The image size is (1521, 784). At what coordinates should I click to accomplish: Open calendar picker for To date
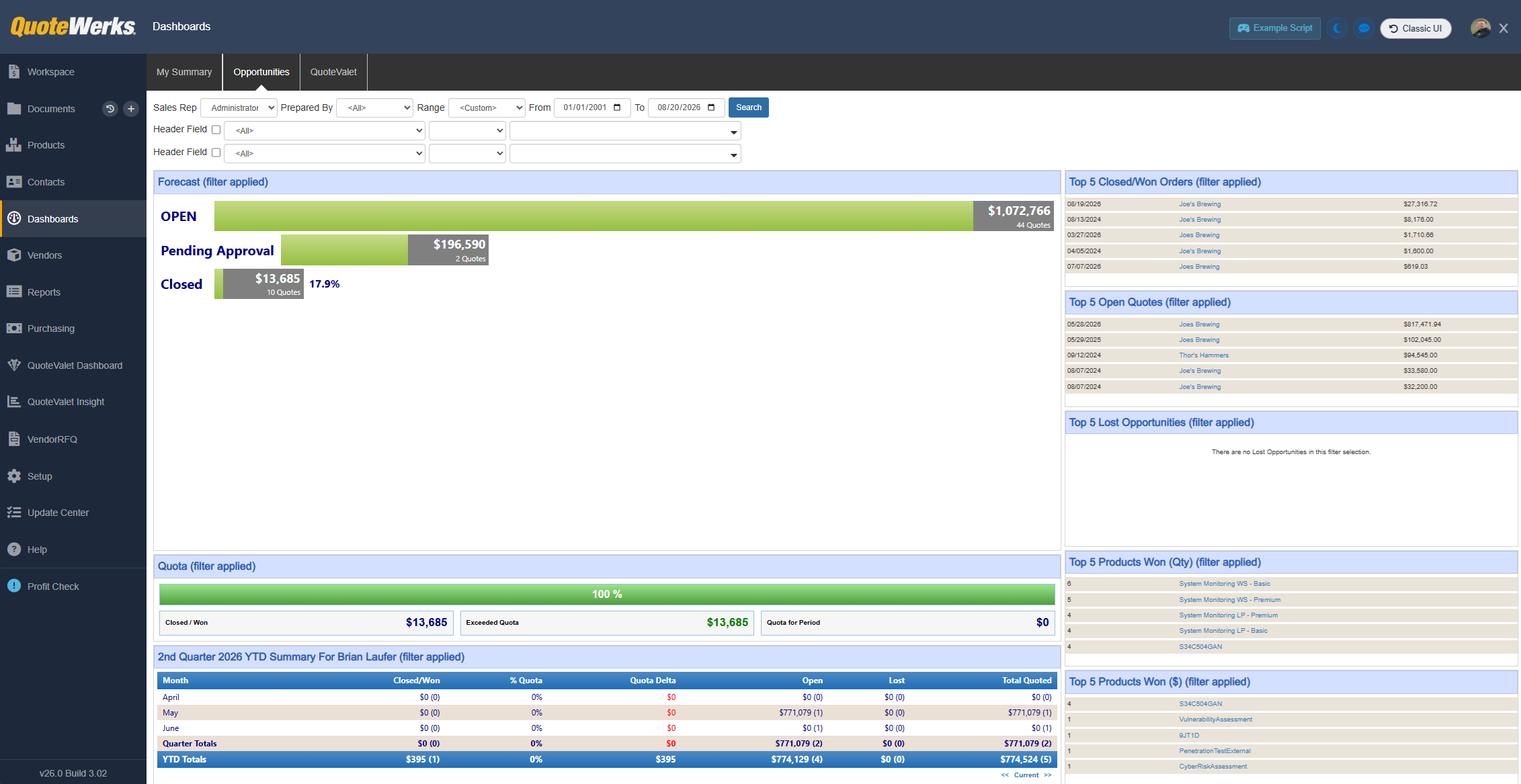tap(711, 107)
